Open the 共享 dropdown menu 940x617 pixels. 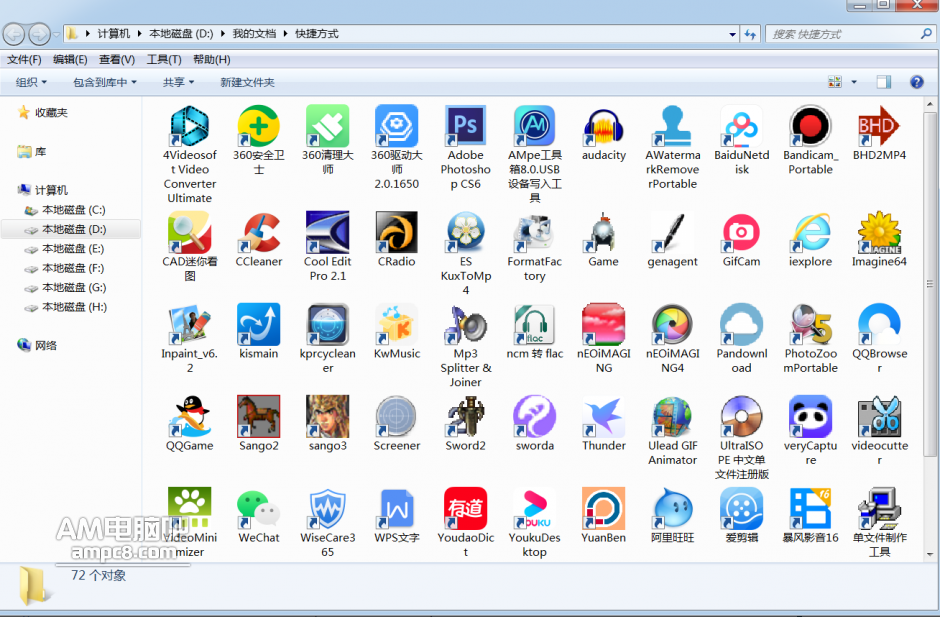(x=179, y=82)
